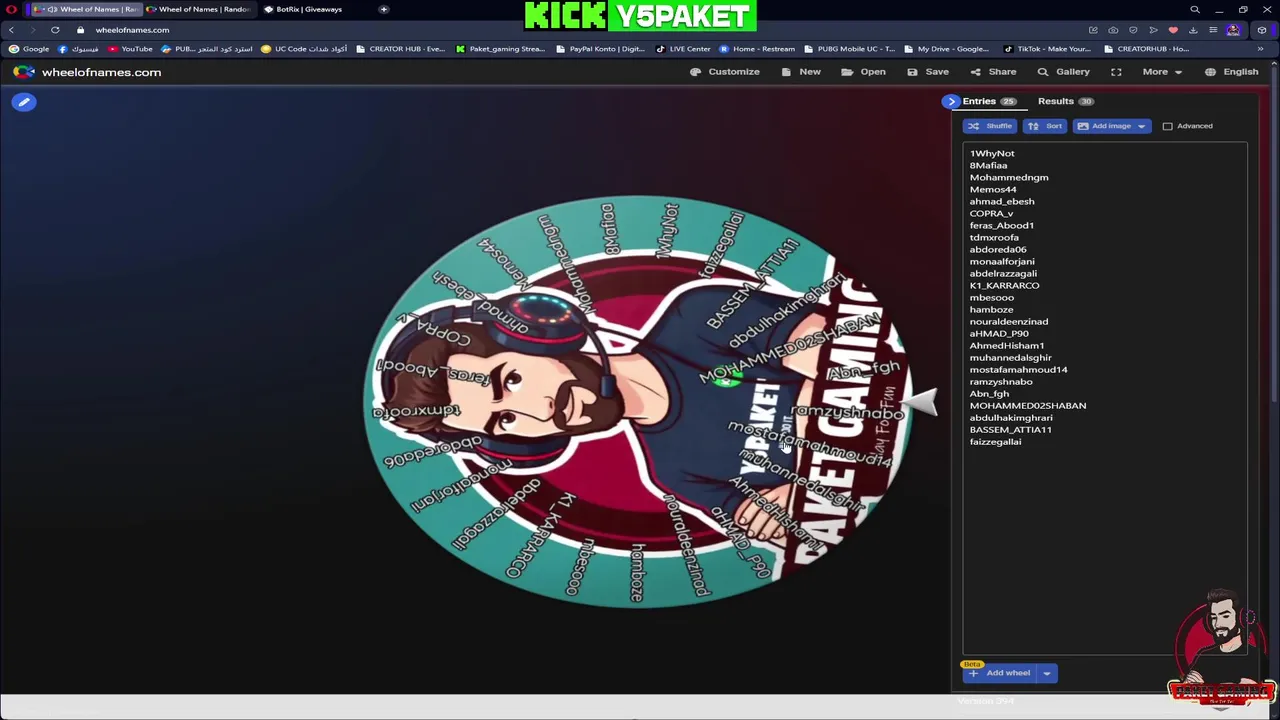Open the extensions cube icon

1261,30
